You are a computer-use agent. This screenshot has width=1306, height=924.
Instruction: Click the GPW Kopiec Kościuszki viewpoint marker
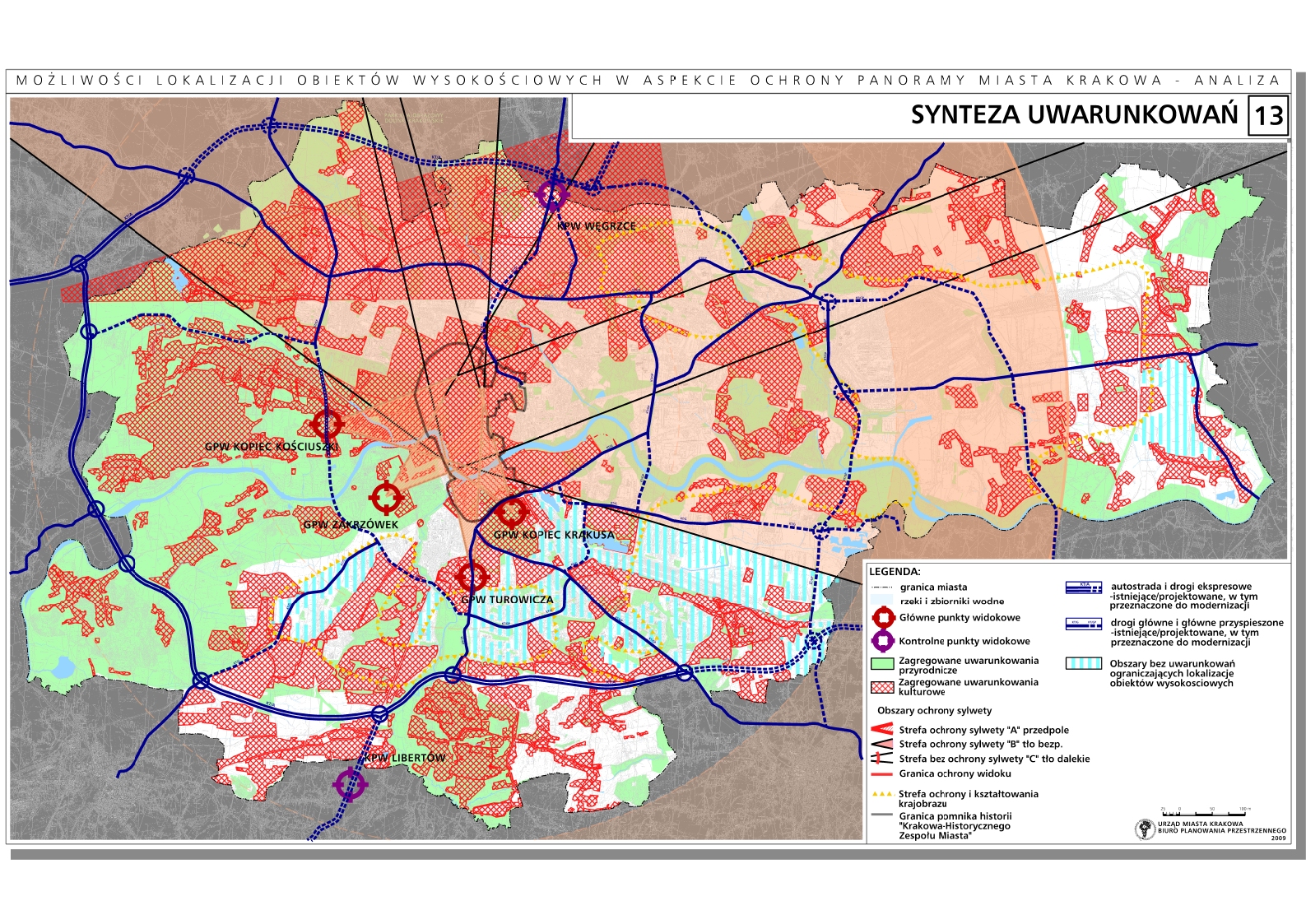[x=327, y=425]
